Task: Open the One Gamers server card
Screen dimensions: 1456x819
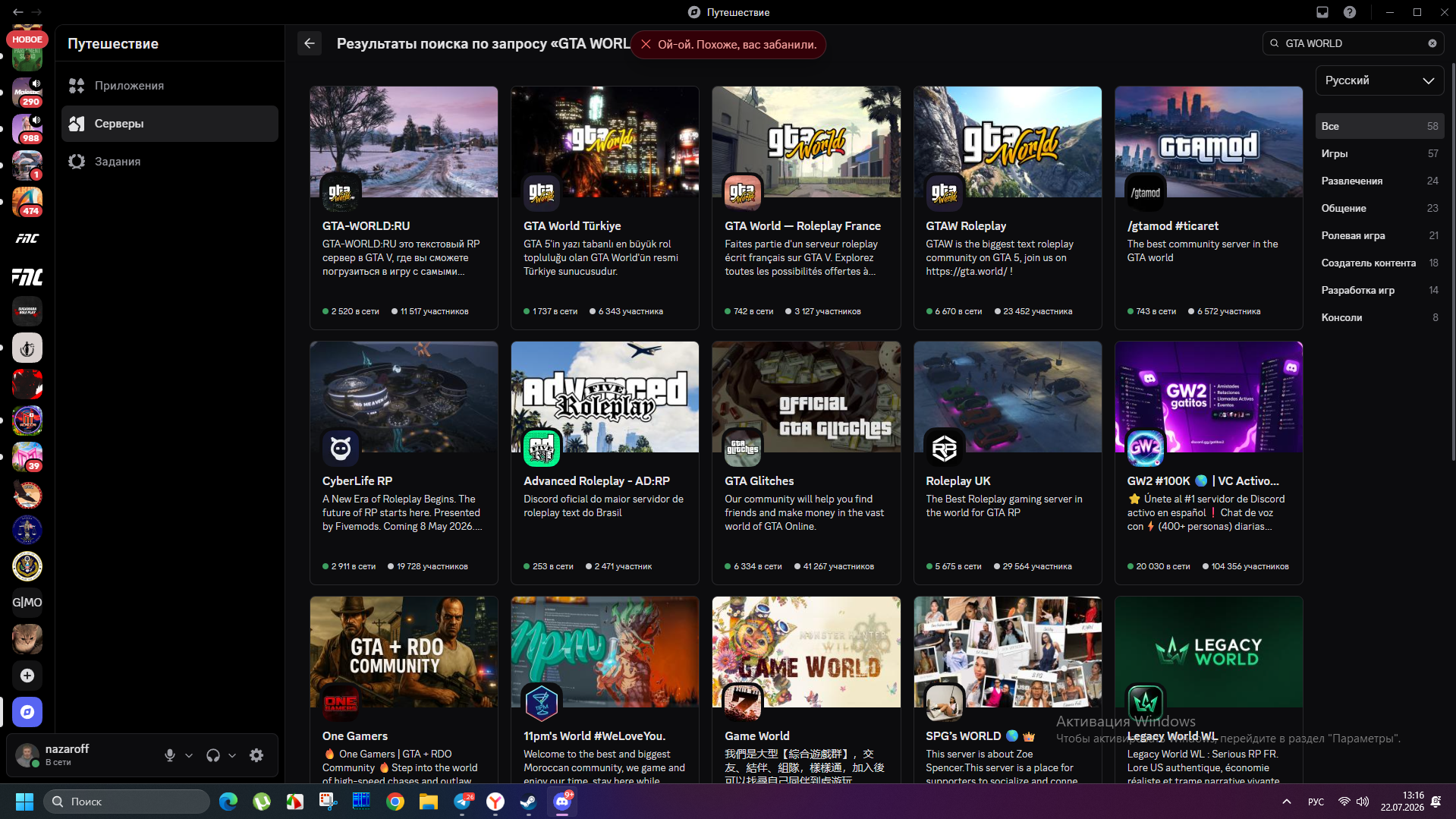Action: pyautogui.click(x=404, y=690)
